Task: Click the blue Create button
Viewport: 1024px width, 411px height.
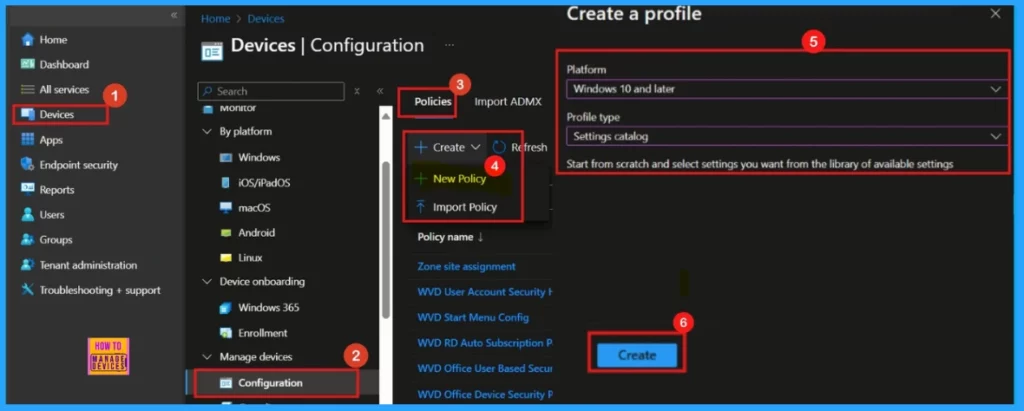Action: (637, 355)
